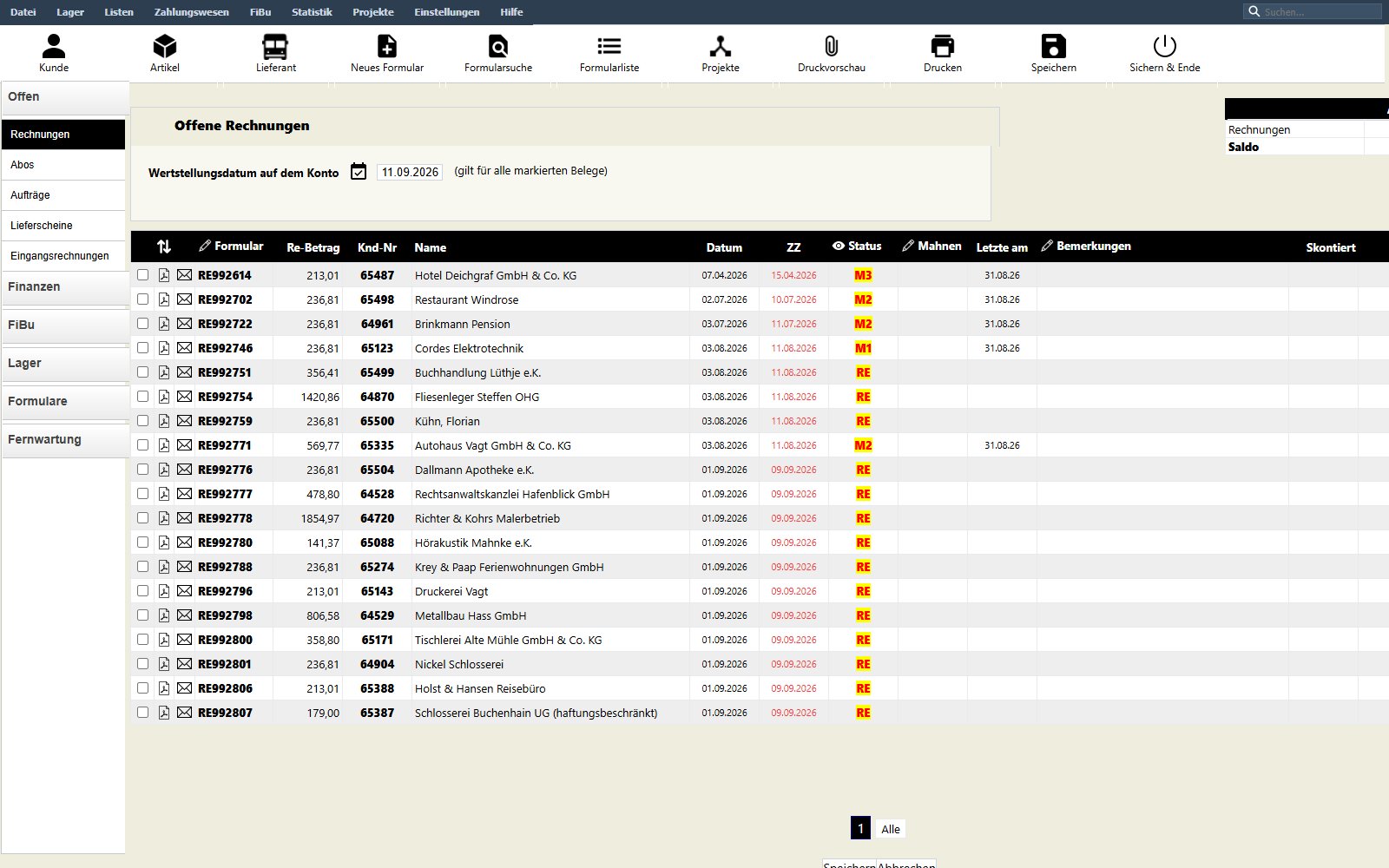The image size is (1389, 868).
Task: Select checkbox for invoice RE992754
Action: (143, 397)
